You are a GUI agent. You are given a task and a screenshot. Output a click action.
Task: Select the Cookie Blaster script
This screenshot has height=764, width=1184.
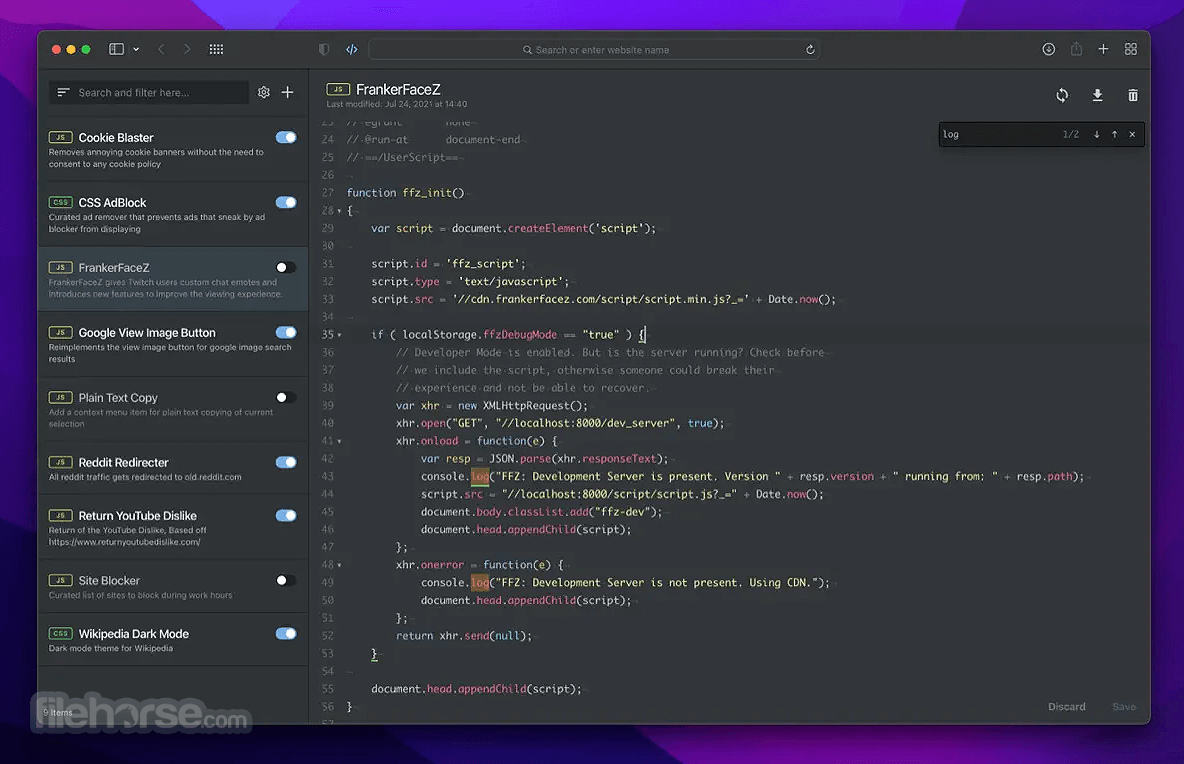[x=173, y=149]
